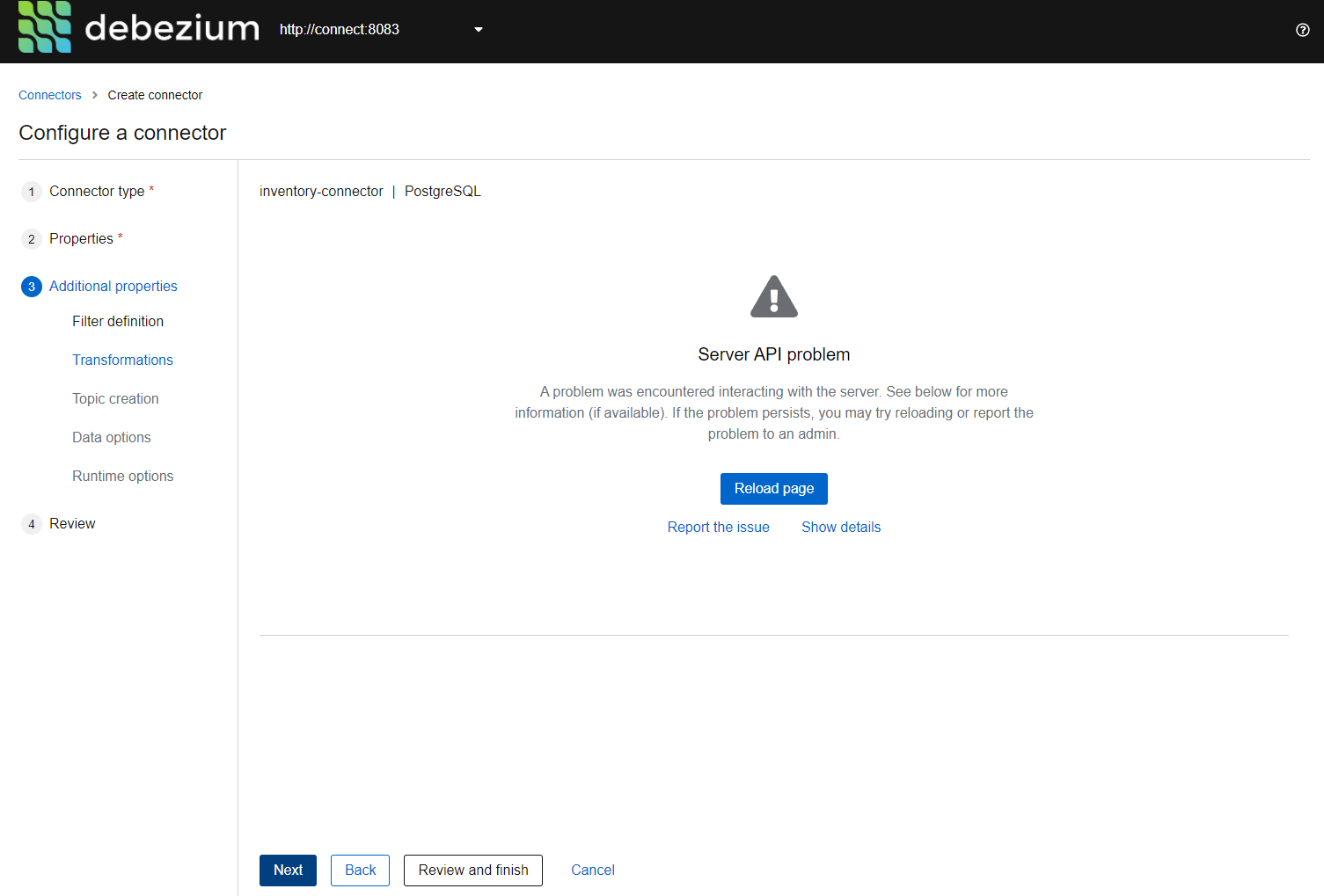Viewport: 1324px width, 896px height.
Task: Click the step 4 Review circle
Action: point(31,523)
